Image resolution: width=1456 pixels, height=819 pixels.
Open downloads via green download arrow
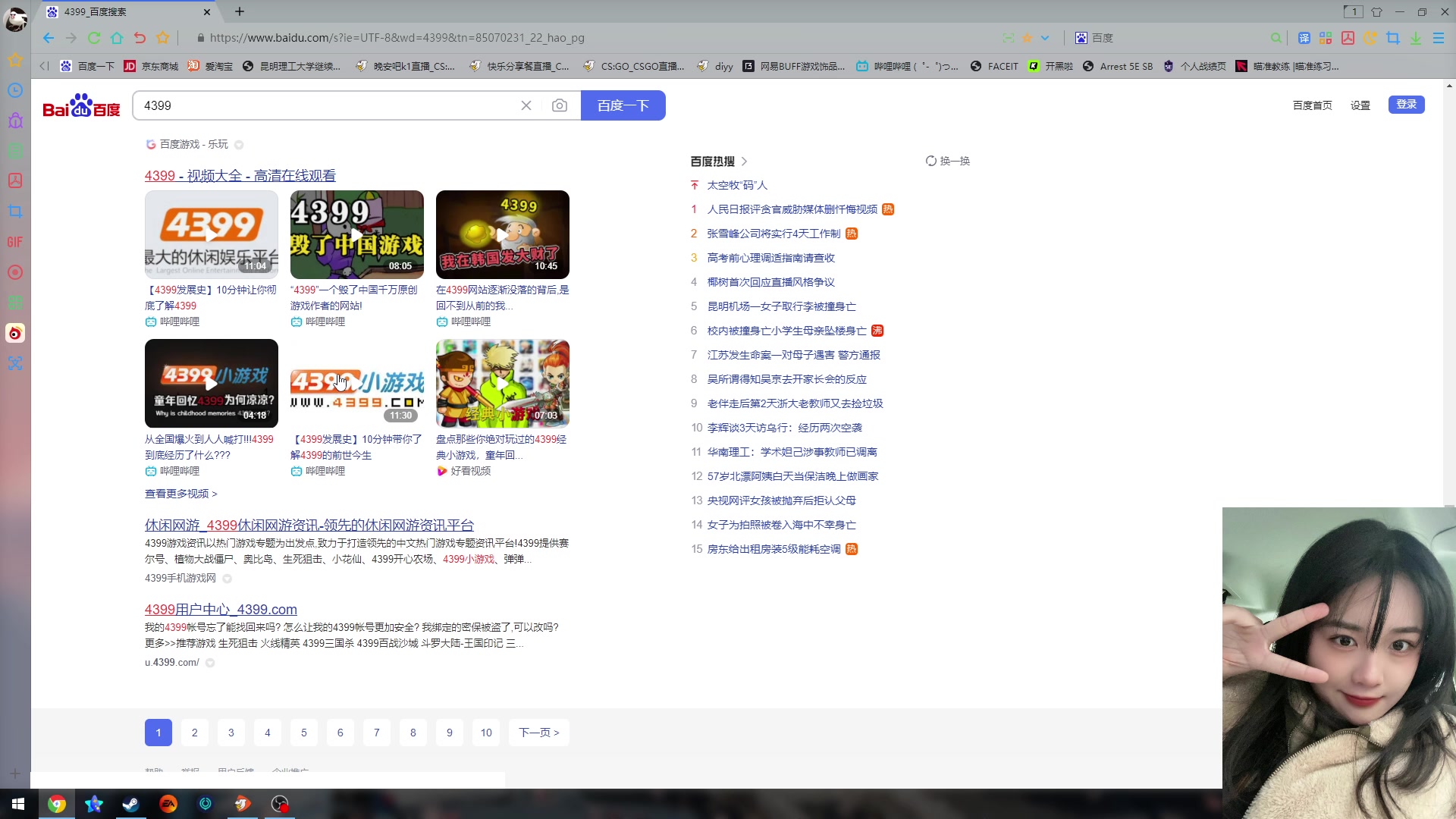(1416, 38)
